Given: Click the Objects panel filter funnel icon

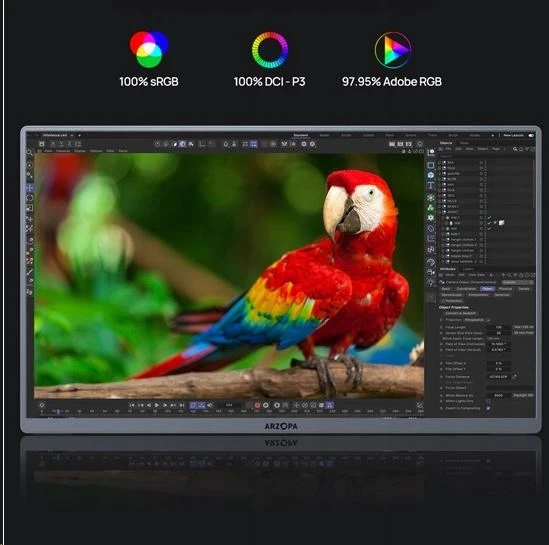Looking at the screenshot, I should coord(527,149).
